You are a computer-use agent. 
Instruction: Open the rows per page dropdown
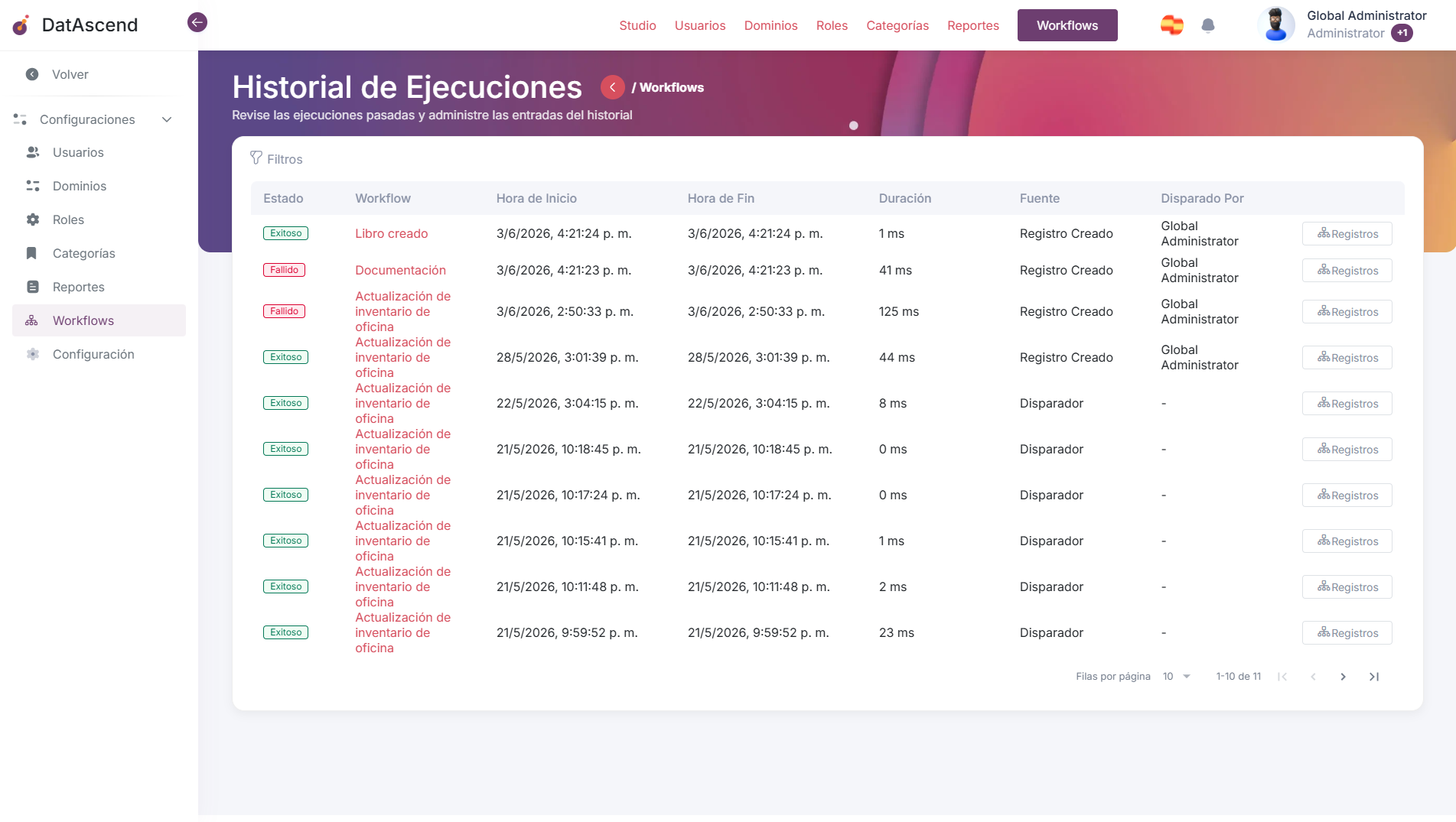click(x=1177, y=676)
